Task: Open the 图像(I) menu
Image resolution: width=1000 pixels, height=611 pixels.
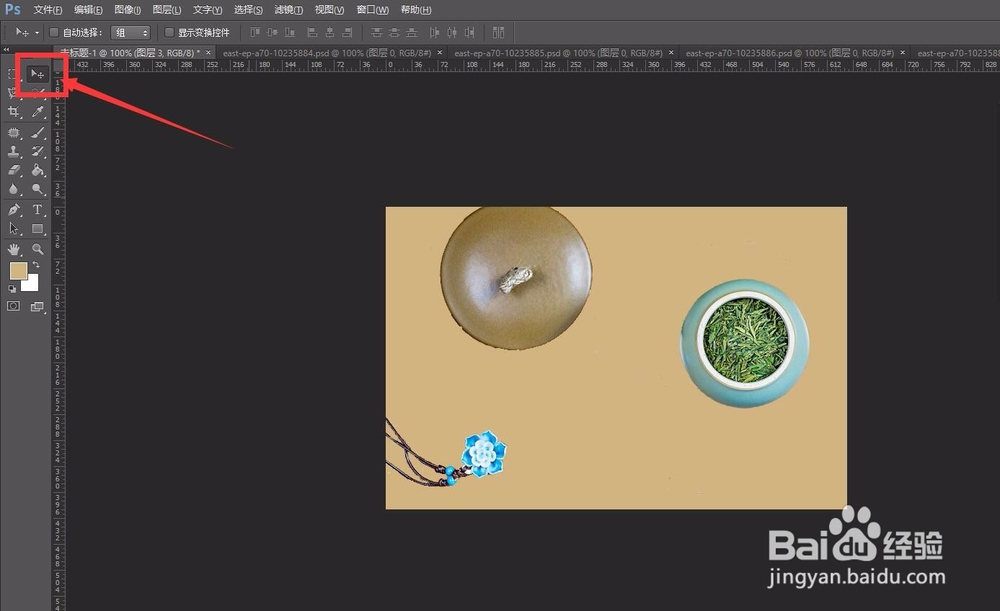Action: pos(128,10)
